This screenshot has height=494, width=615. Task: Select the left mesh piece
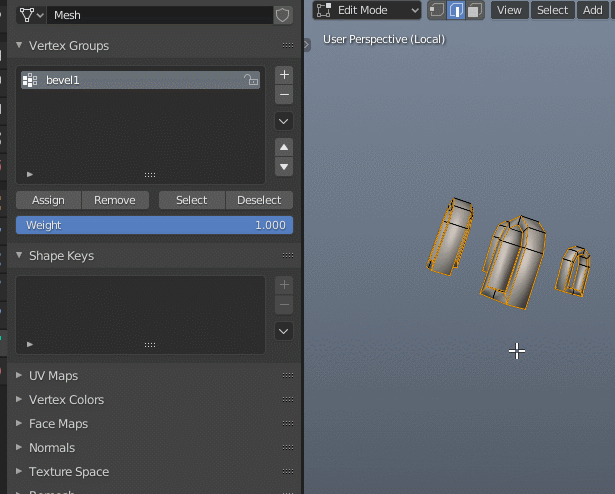pyautogui.click(x=450, y=236)
